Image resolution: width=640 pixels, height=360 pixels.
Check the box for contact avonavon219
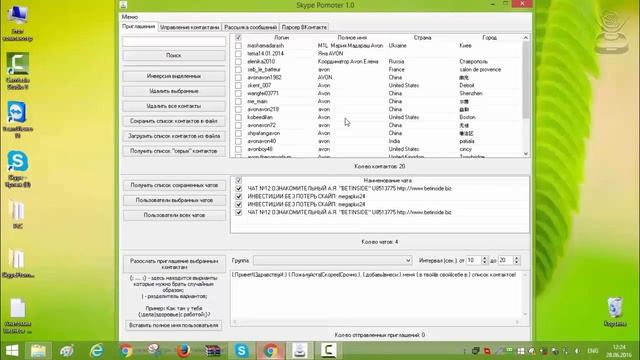click(x=238, y=109)
